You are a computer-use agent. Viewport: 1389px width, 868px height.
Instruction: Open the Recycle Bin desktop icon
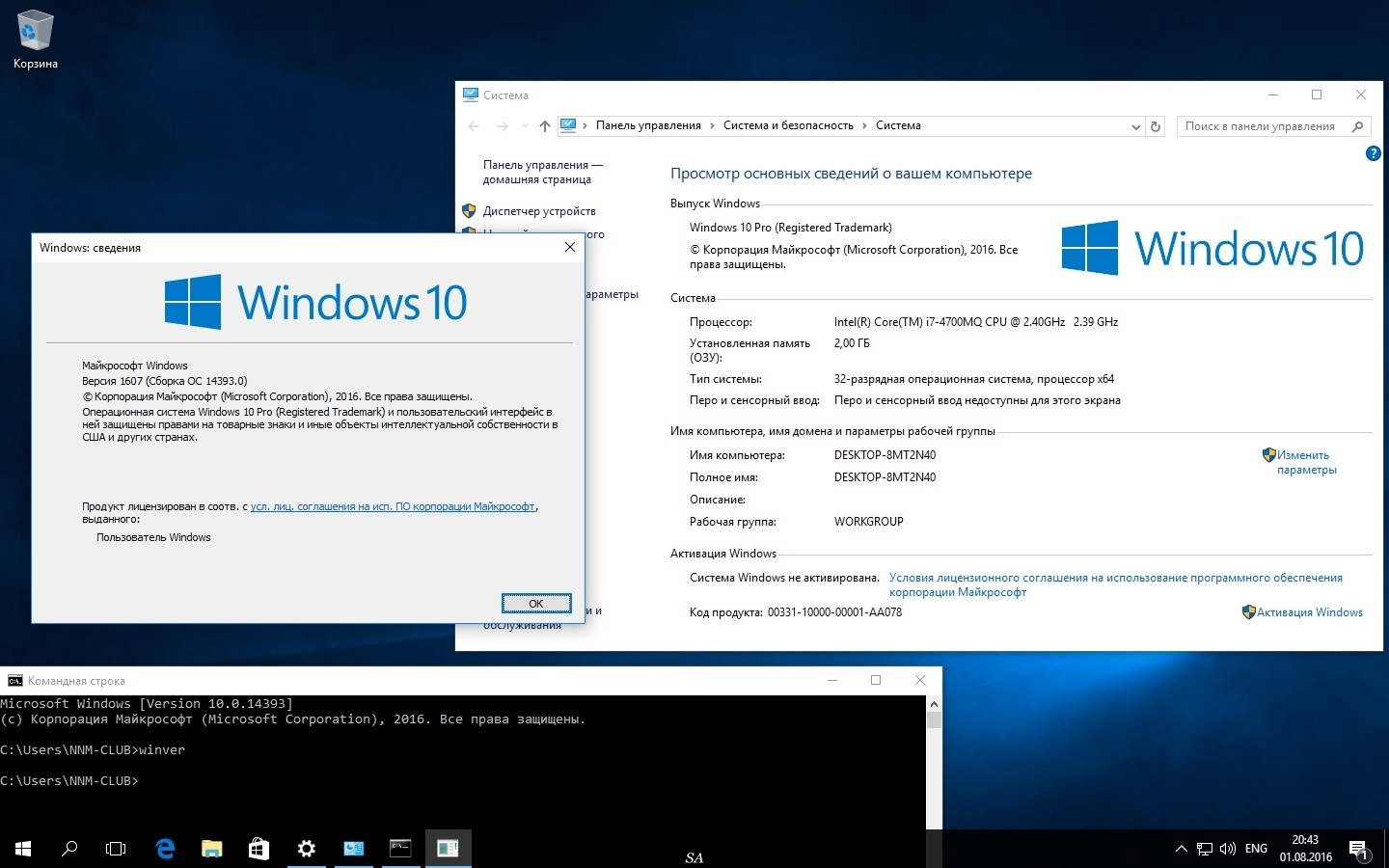point(36,41)
